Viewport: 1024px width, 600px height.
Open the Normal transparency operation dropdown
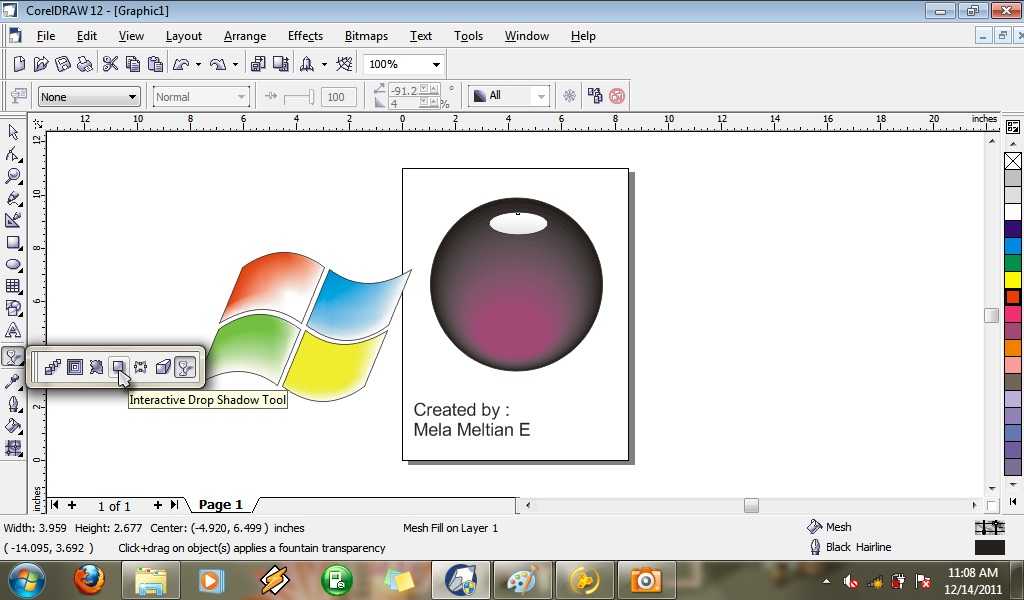click(242, 97)
